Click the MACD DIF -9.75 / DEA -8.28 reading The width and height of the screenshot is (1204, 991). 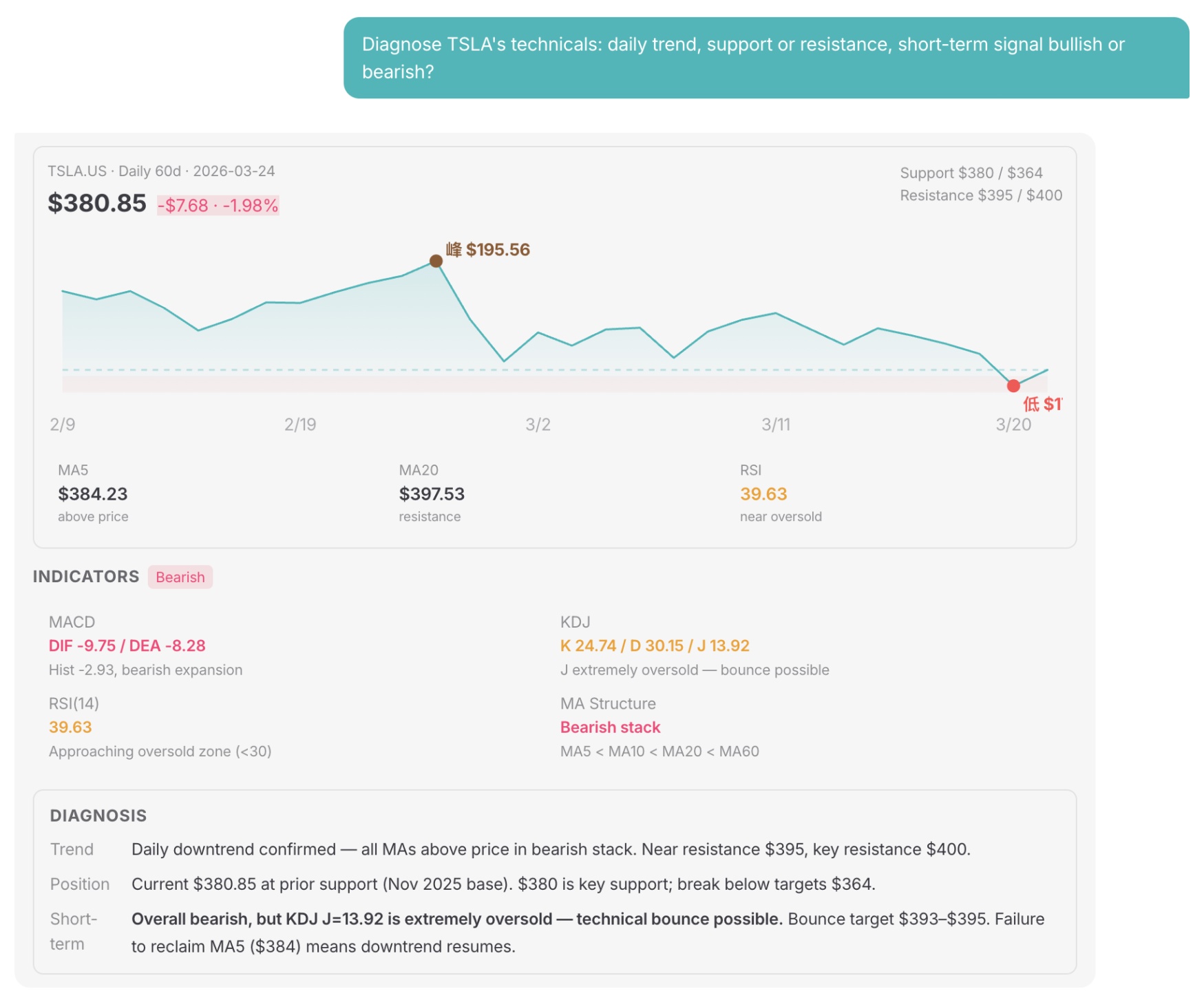pyautogui.click(x=127, y=646)
